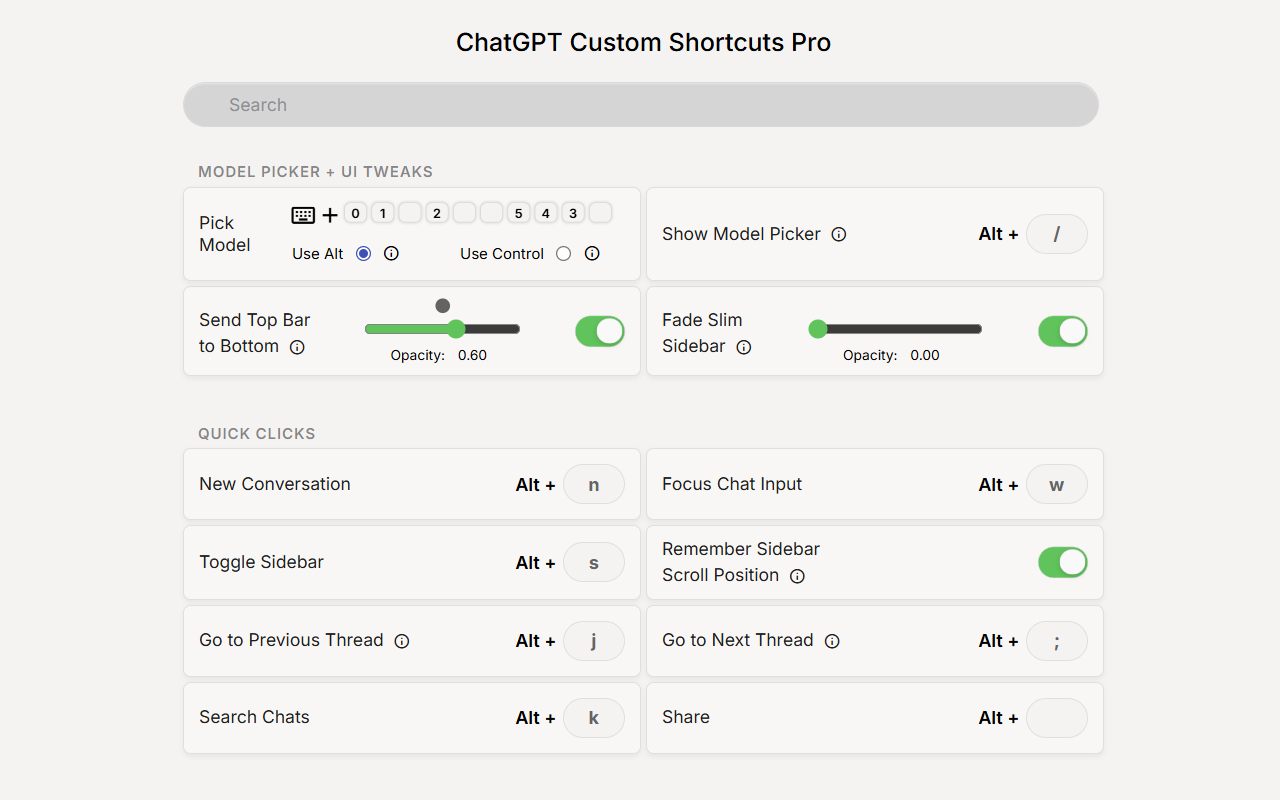
Task: Click the 'QUICK CLICKS' section heading
Action: pyautogui.click(x=257, y=434)
